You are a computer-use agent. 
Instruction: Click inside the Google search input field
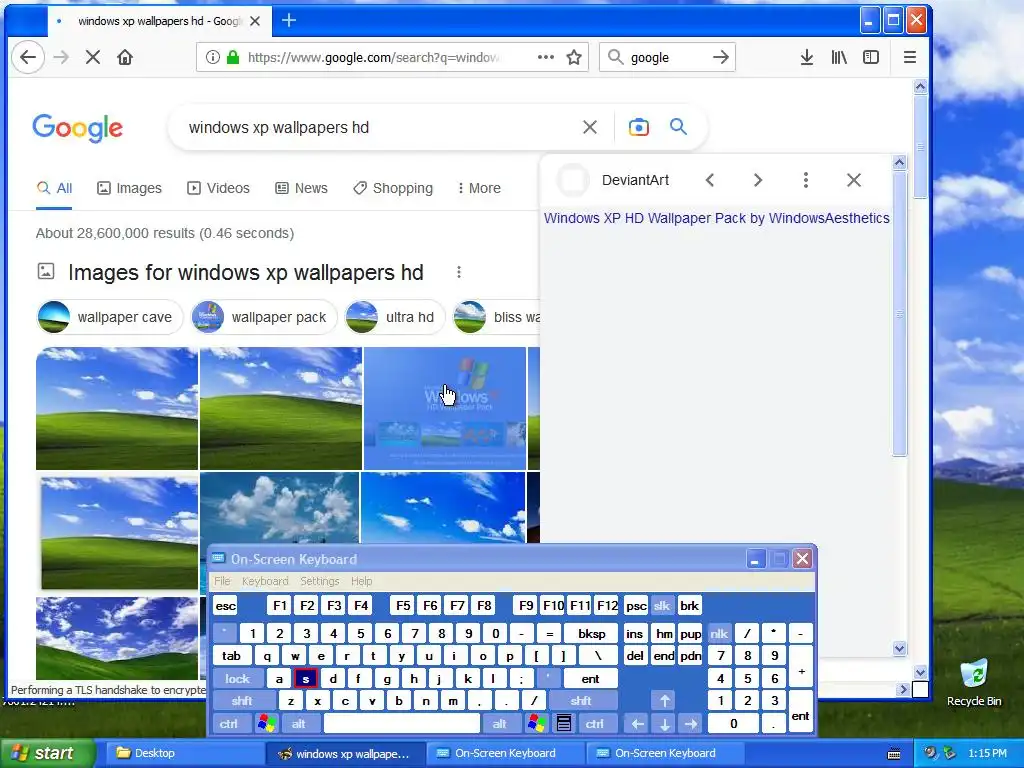[x=379, y=127]
